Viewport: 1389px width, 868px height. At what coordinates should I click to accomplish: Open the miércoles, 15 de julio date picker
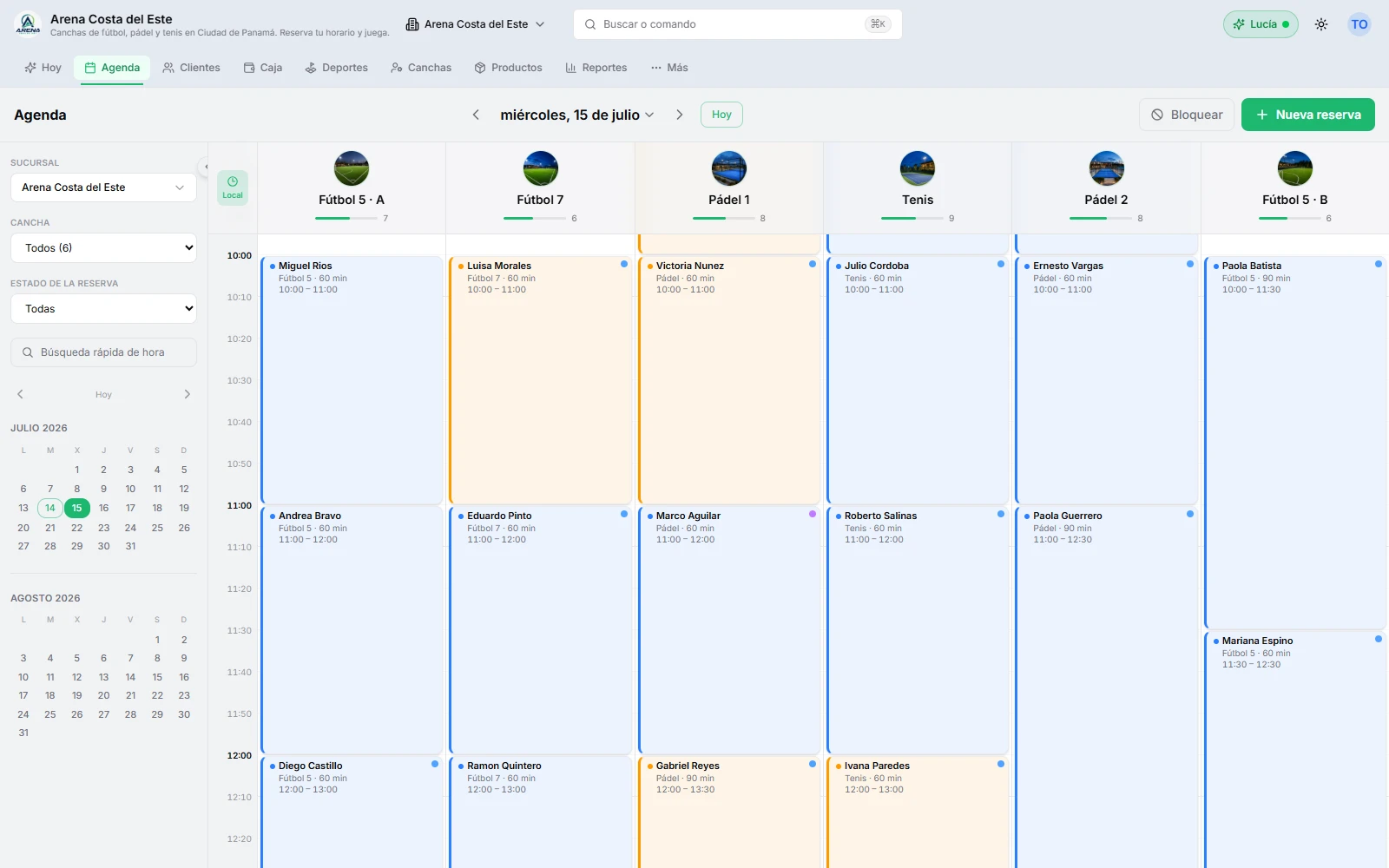click(577, 115)
